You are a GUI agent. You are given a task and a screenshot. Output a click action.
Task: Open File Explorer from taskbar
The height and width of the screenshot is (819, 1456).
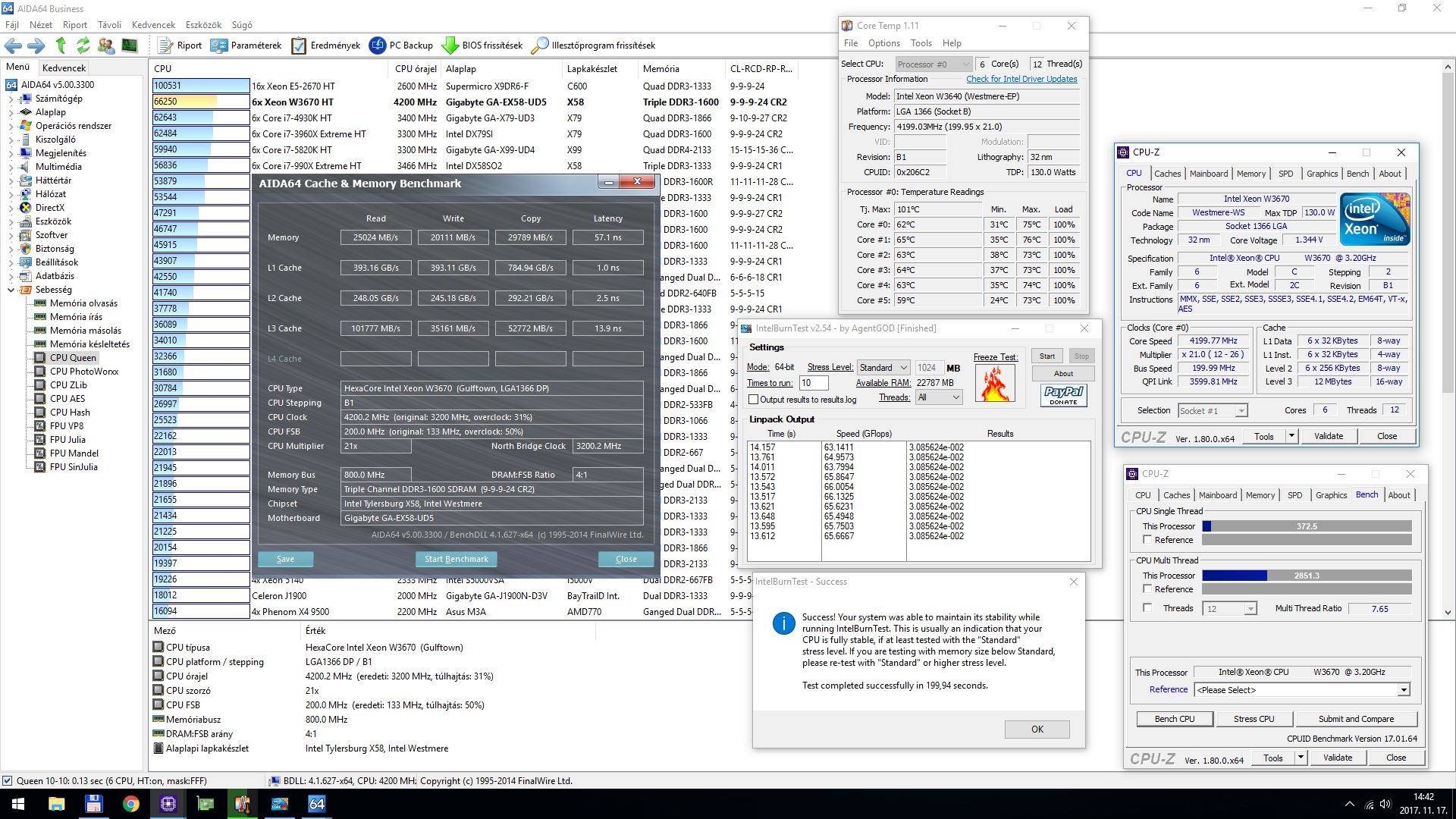point(56,804)
